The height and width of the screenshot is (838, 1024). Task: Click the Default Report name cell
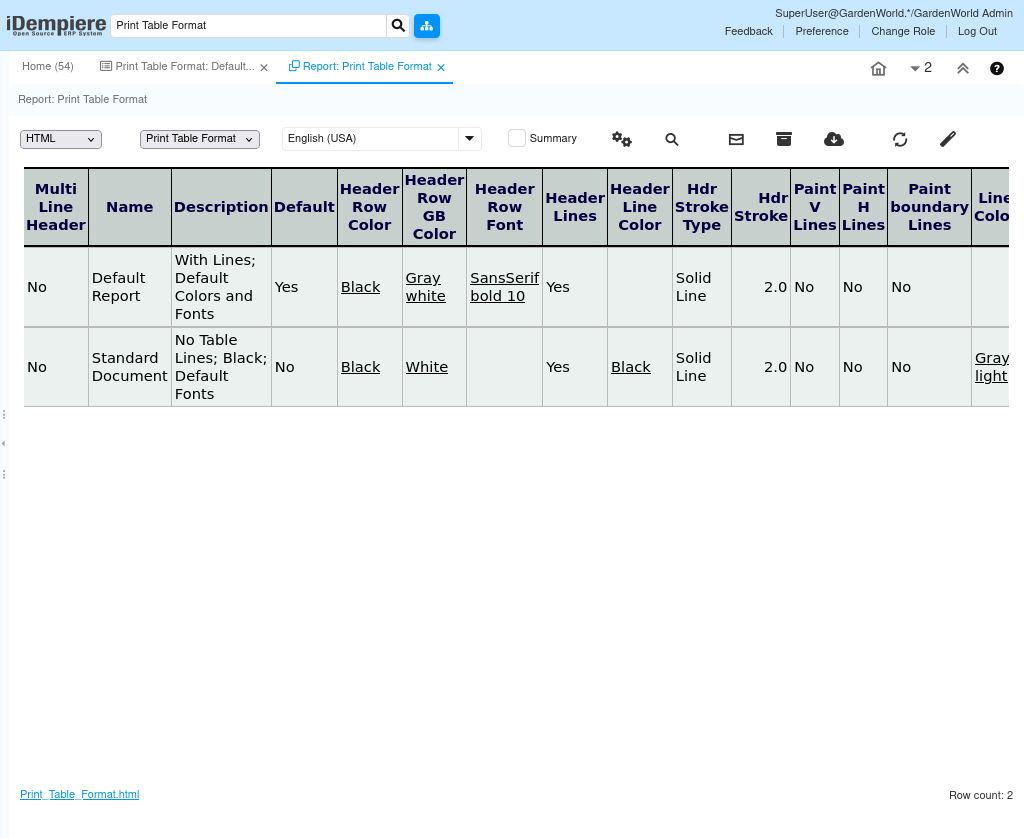click(130, 287)
